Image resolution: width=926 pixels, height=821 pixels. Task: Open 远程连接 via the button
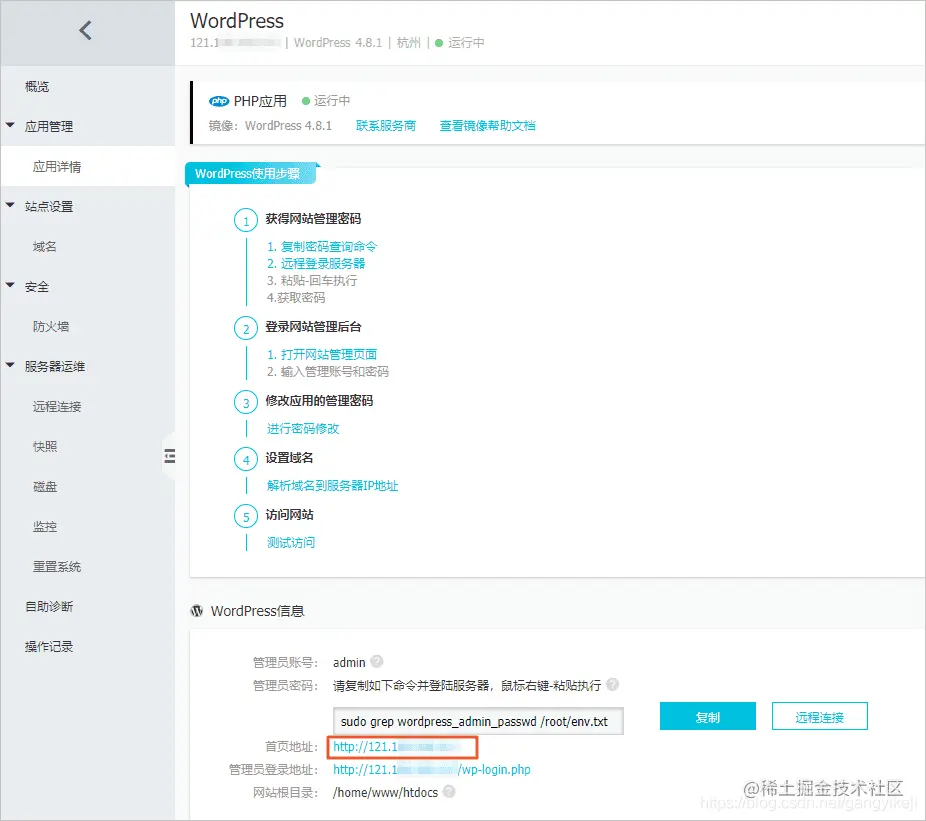click(819, 716)
